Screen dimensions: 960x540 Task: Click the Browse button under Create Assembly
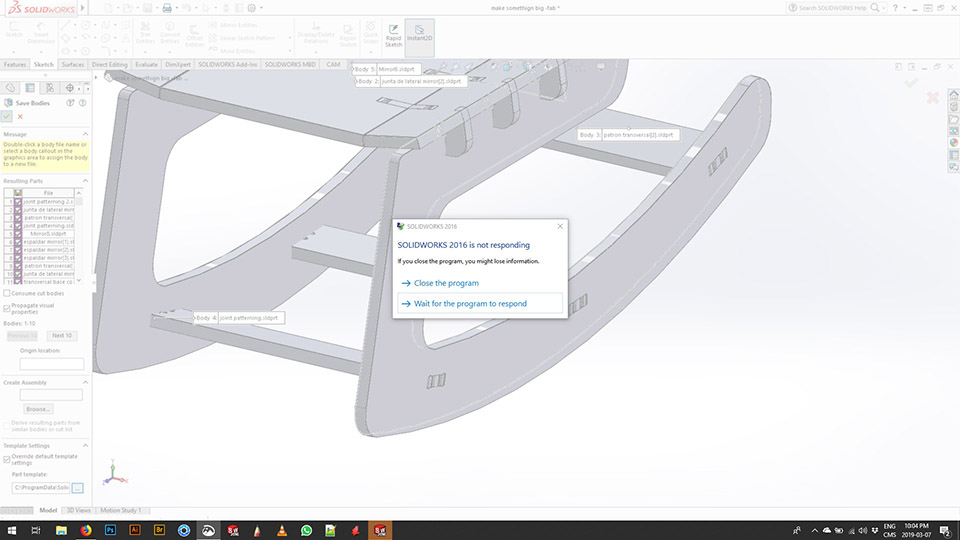(38, 409)
